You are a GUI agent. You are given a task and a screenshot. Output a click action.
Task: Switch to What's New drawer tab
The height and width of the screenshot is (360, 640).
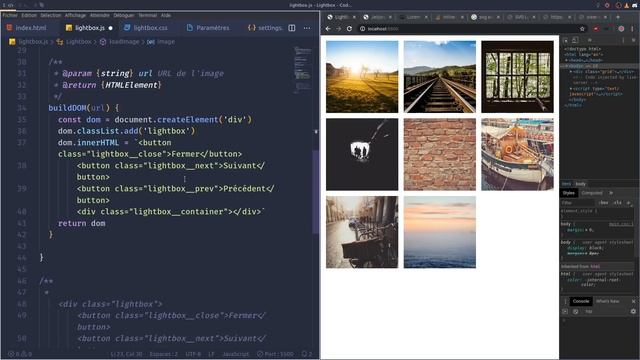click(607, 301)
